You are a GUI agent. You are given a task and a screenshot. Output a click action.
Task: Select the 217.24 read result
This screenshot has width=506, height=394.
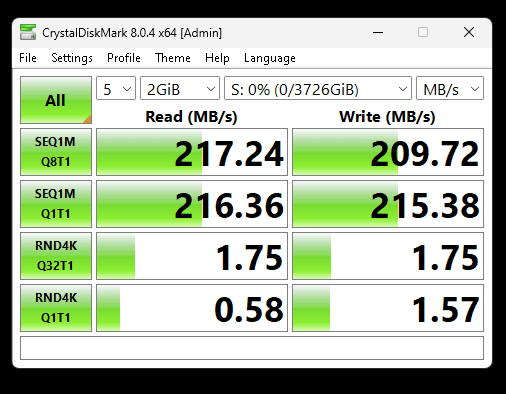tap(192, 152)
